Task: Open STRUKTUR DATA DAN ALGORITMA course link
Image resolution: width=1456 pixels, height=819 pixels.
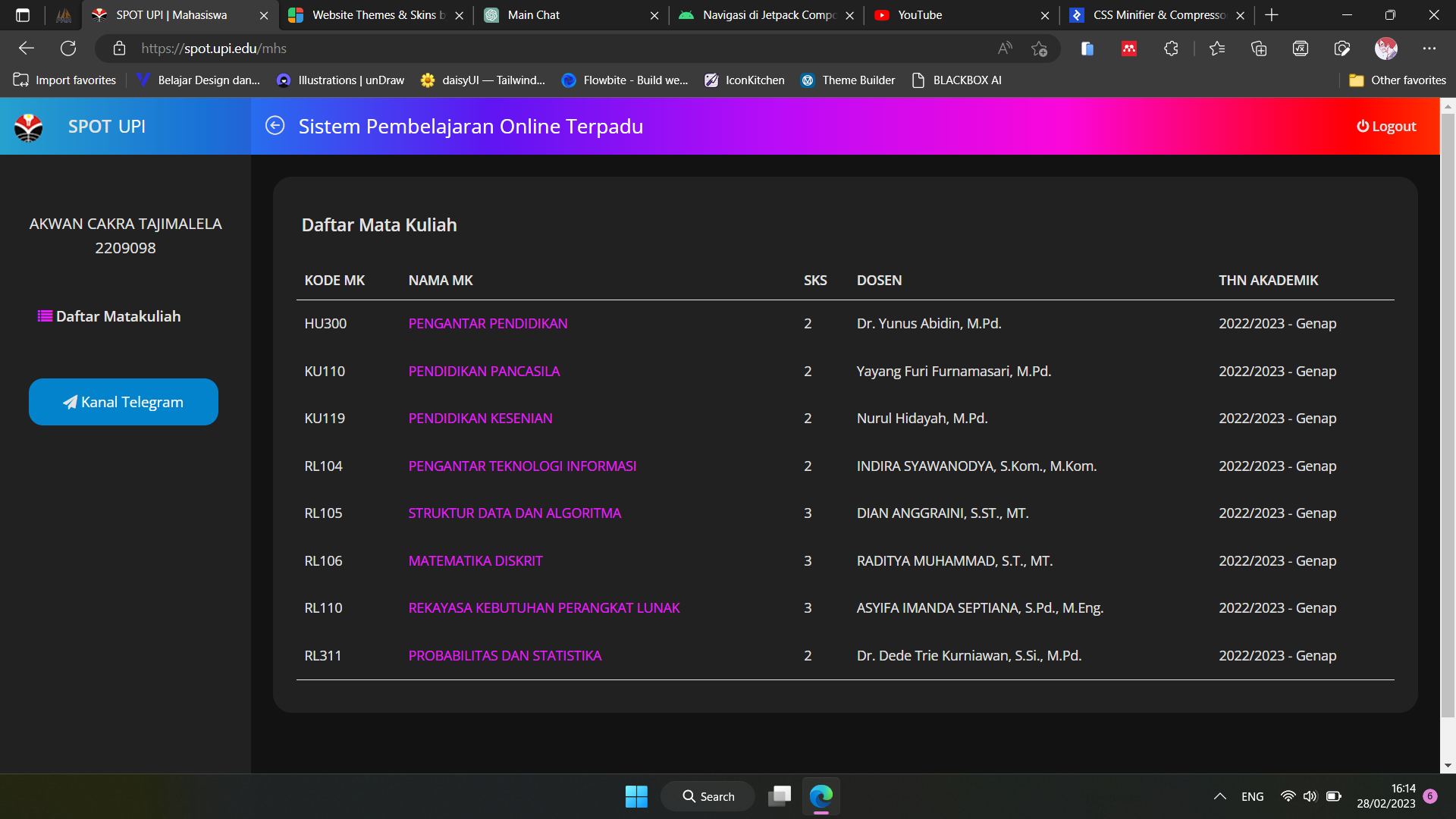Action: [x=514, y=513]
